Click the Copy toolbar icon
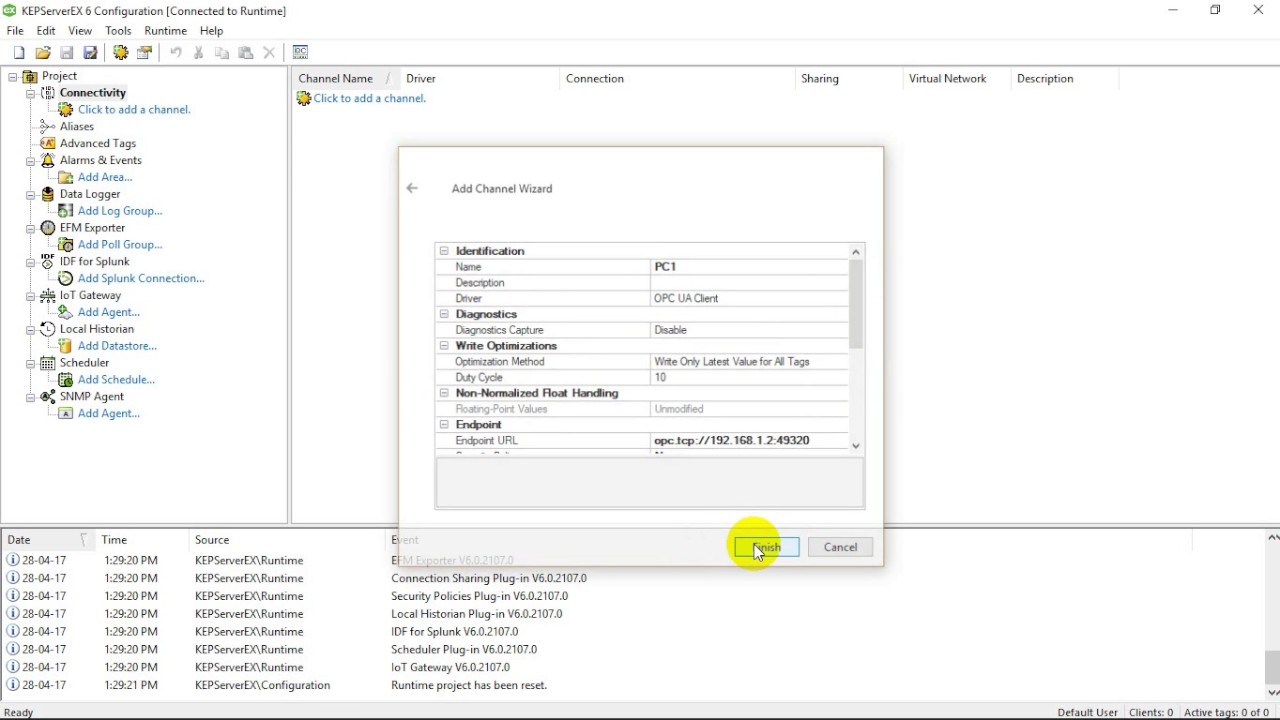This screenshot has height=720, width=1280. coord(222,53)
